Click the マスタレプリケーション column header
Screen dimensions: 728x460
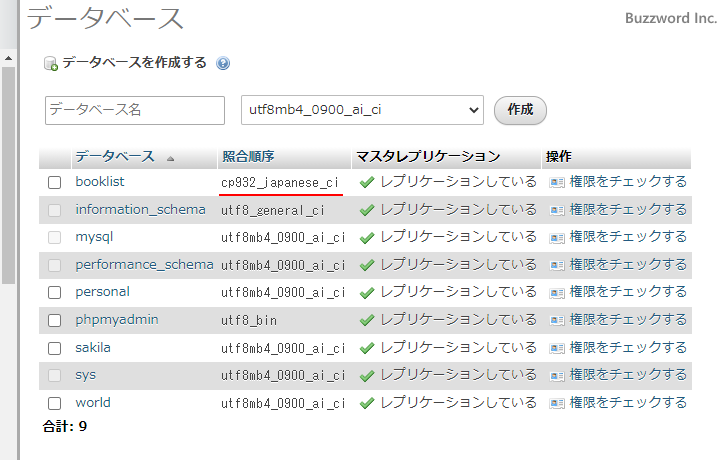[x=428, y=156]
